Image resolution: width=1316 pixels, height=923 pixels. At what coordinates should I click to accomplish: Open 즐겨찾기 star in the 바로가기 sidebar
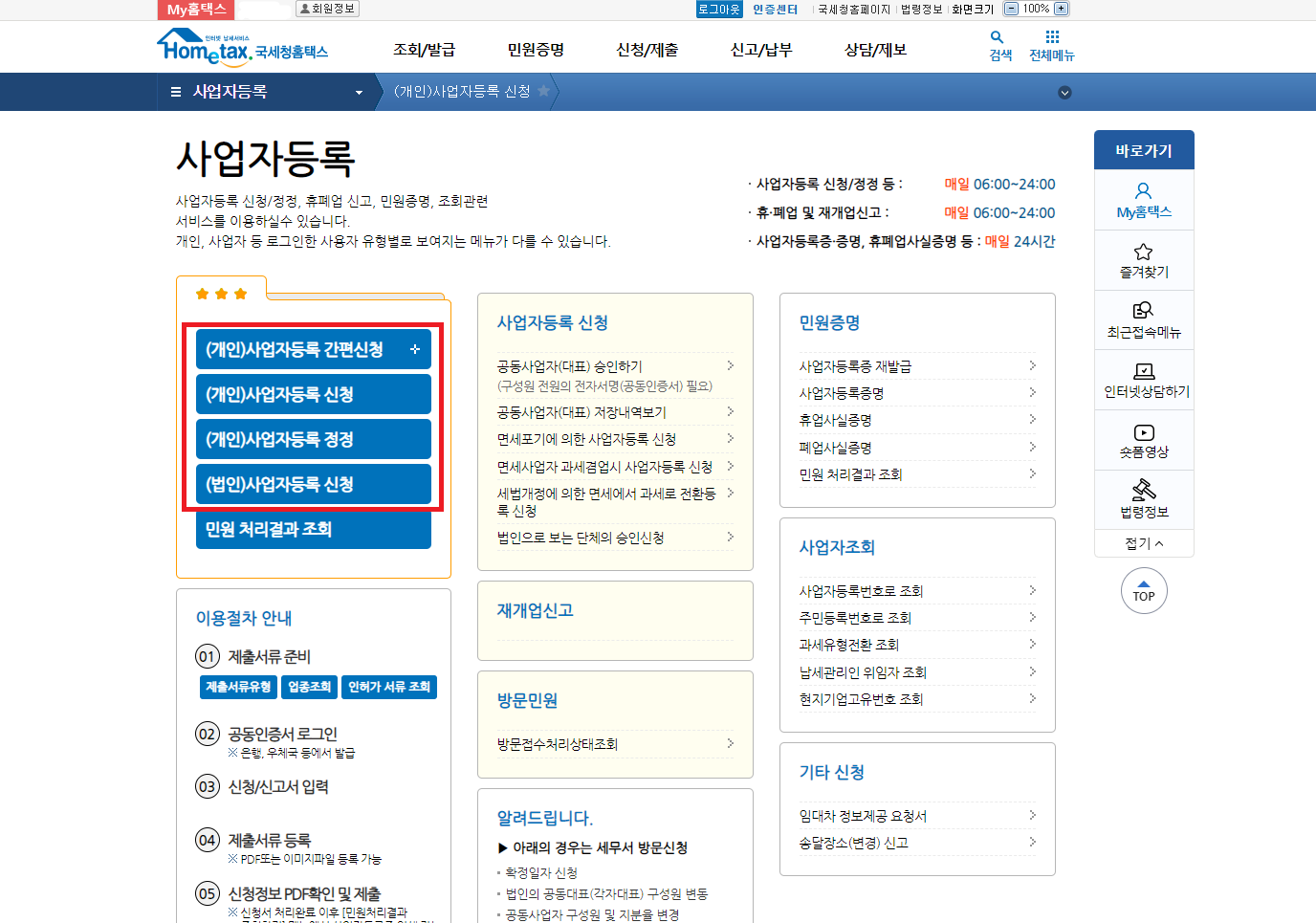1144,261
